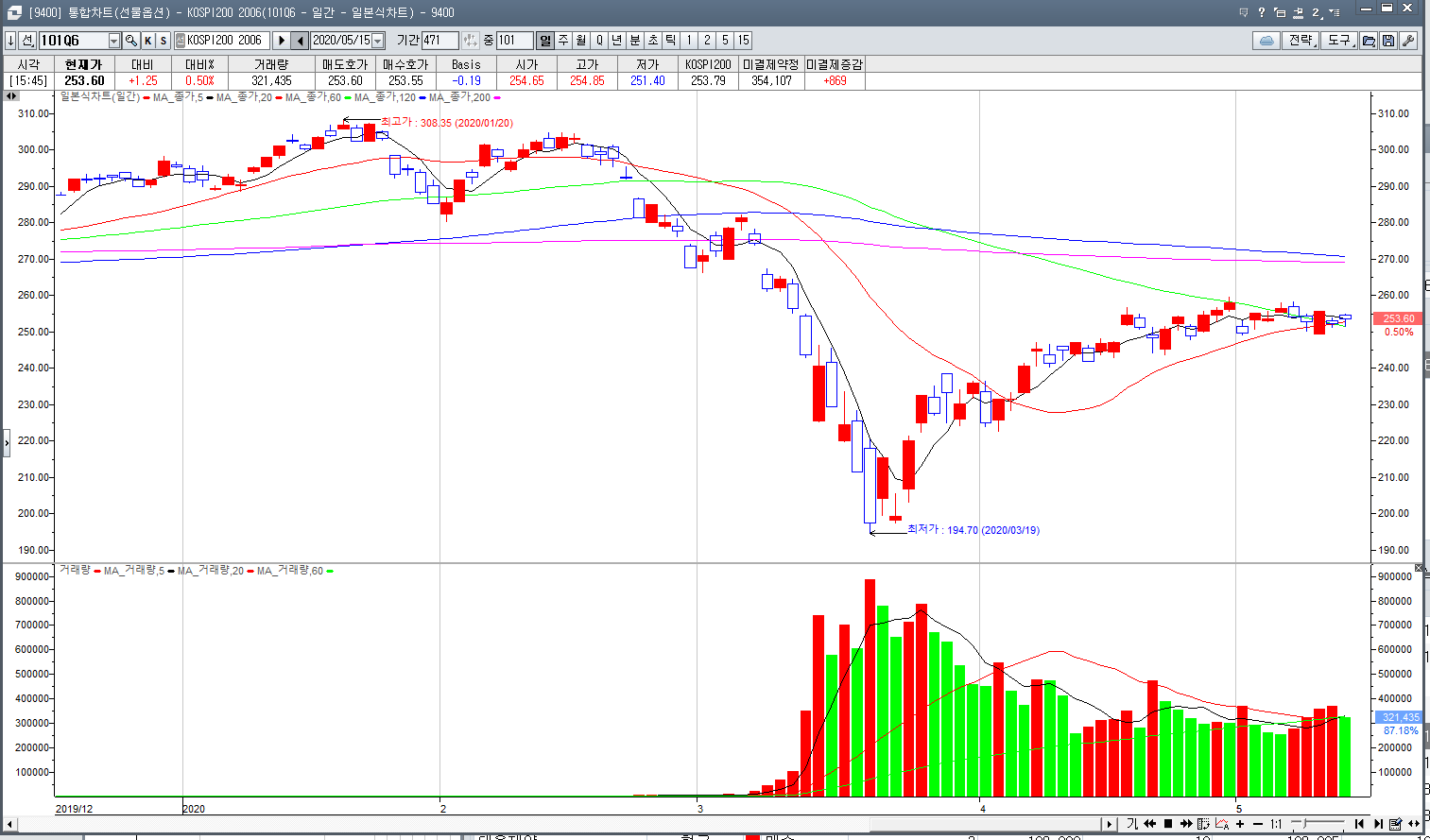Select the 주 weekly period toggle
The width and height of the screenshot is (1430, 840).
click(x=563, y=41)
